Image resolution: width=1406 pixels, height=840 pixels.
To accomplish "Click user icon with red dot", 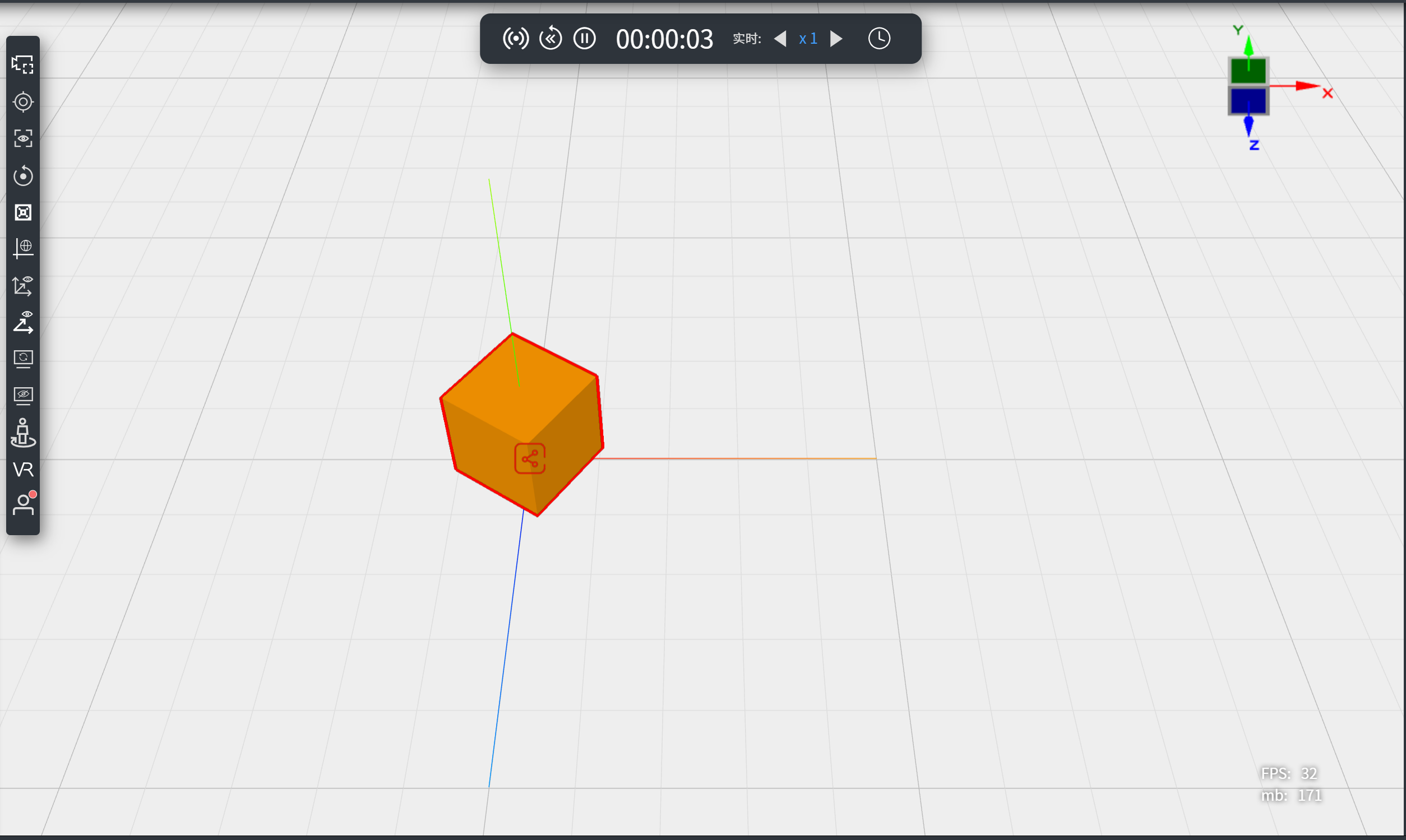I will [22, 503].
